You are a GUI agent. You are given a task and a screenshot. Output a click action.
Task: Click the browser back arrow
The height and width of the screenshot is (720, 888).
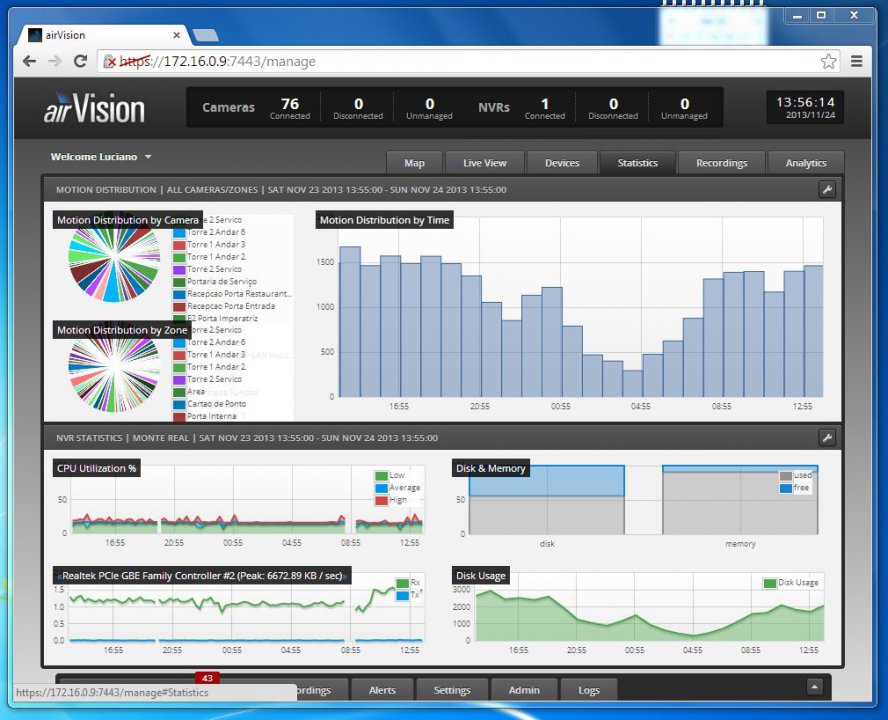click(32, 62)
